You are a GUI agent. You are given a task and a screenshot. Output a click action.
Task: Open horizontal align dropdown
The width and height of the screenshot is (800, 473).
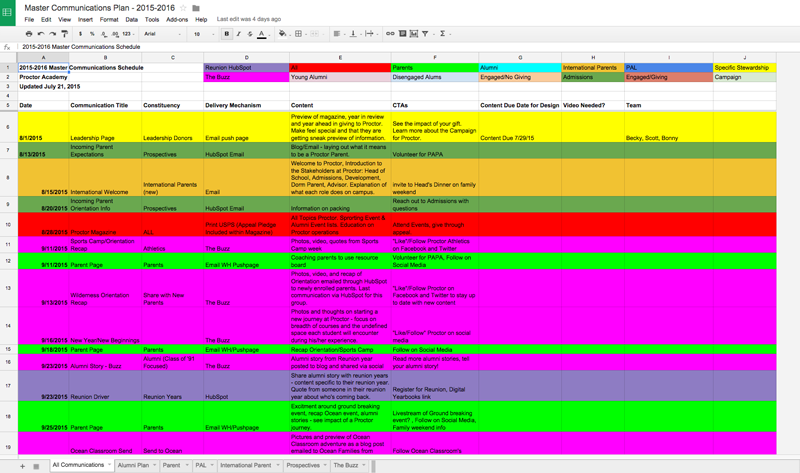coord(338,34)
